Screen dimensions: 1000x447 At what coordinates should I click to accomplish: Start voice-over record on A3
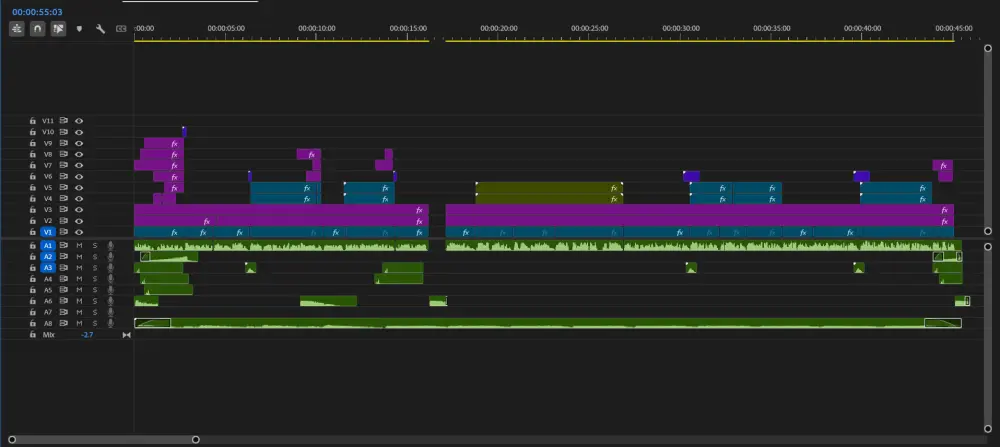click(110, 268)
